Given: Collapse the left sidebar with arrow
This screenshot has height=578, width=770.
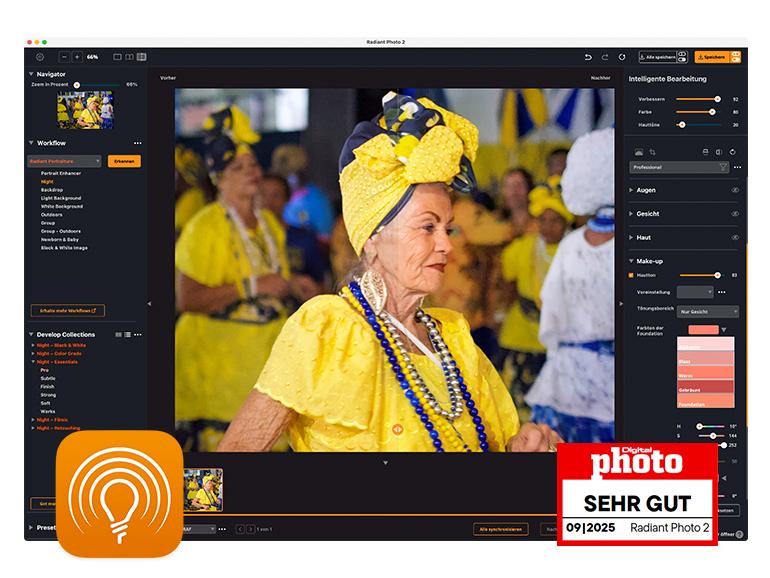Looking at the screenshot, I should tap(149, 304).
